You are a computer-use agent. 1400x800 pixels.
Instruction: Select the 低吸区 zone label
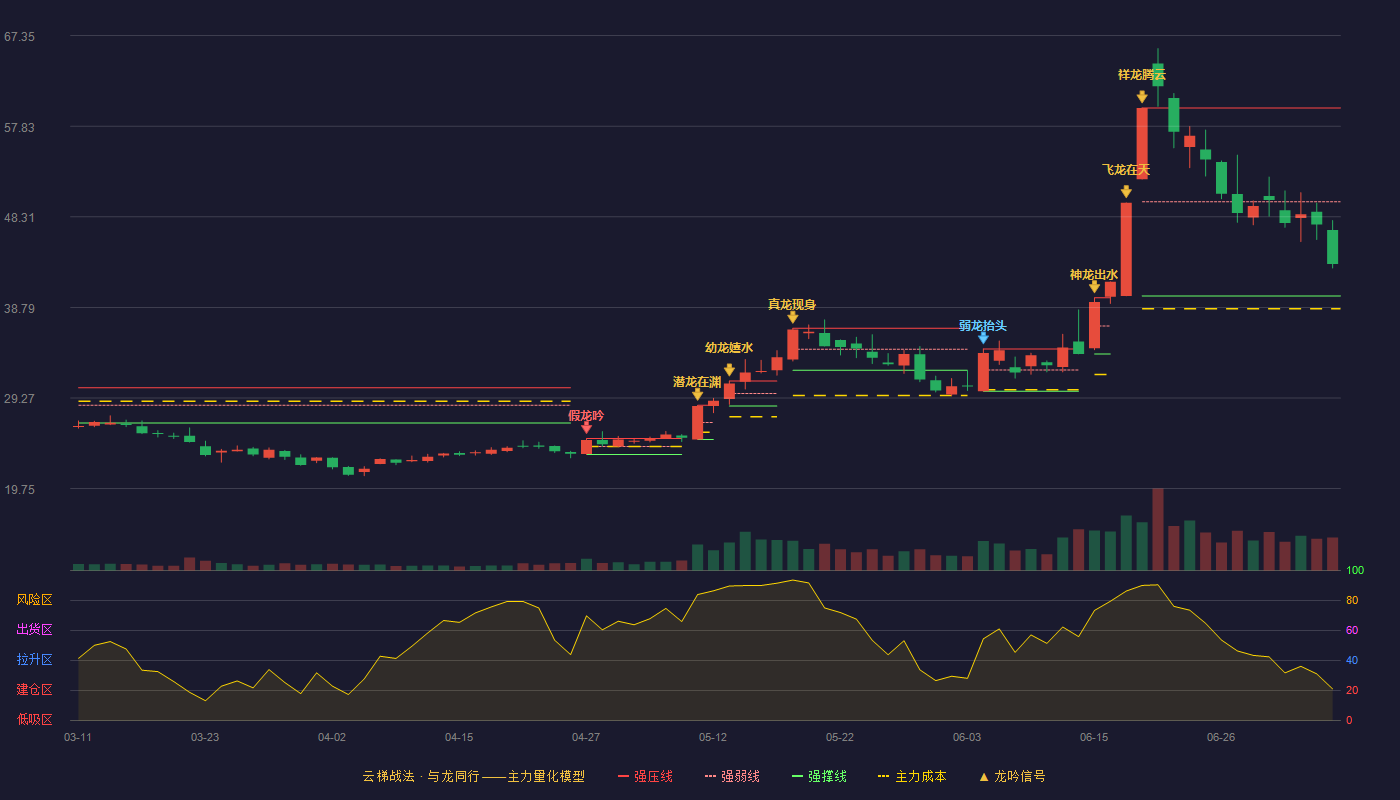(35, 719)
